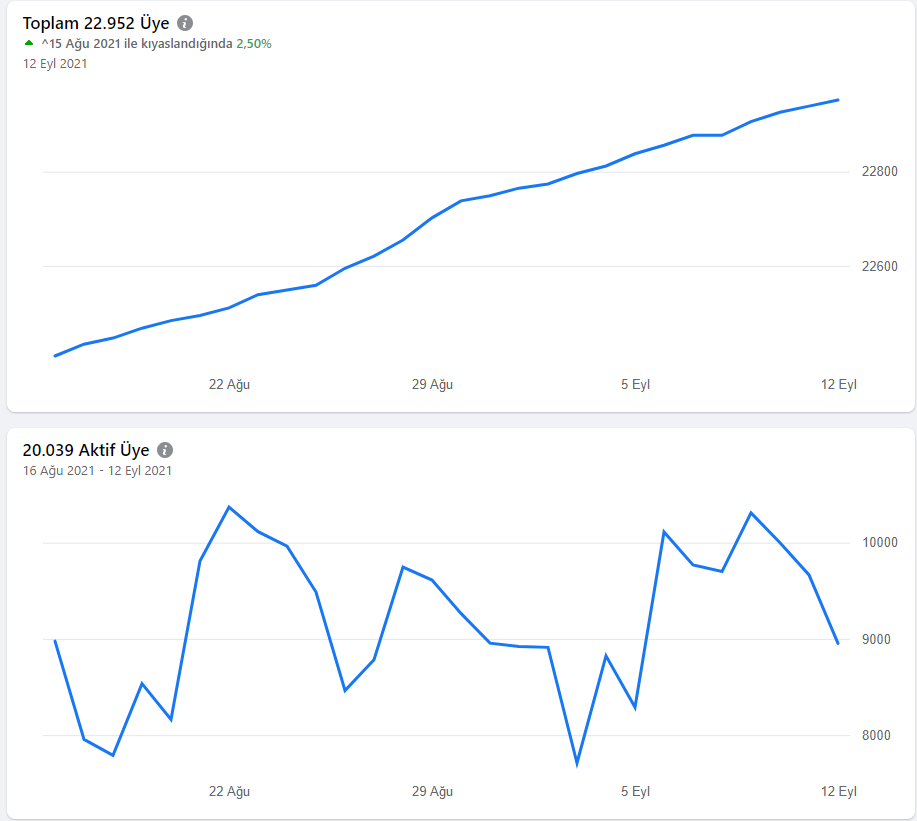Click the 5 Eyl label on active members chart
Image resolution: width=917 pixels, height=821 pixels.
click(635, 792)
